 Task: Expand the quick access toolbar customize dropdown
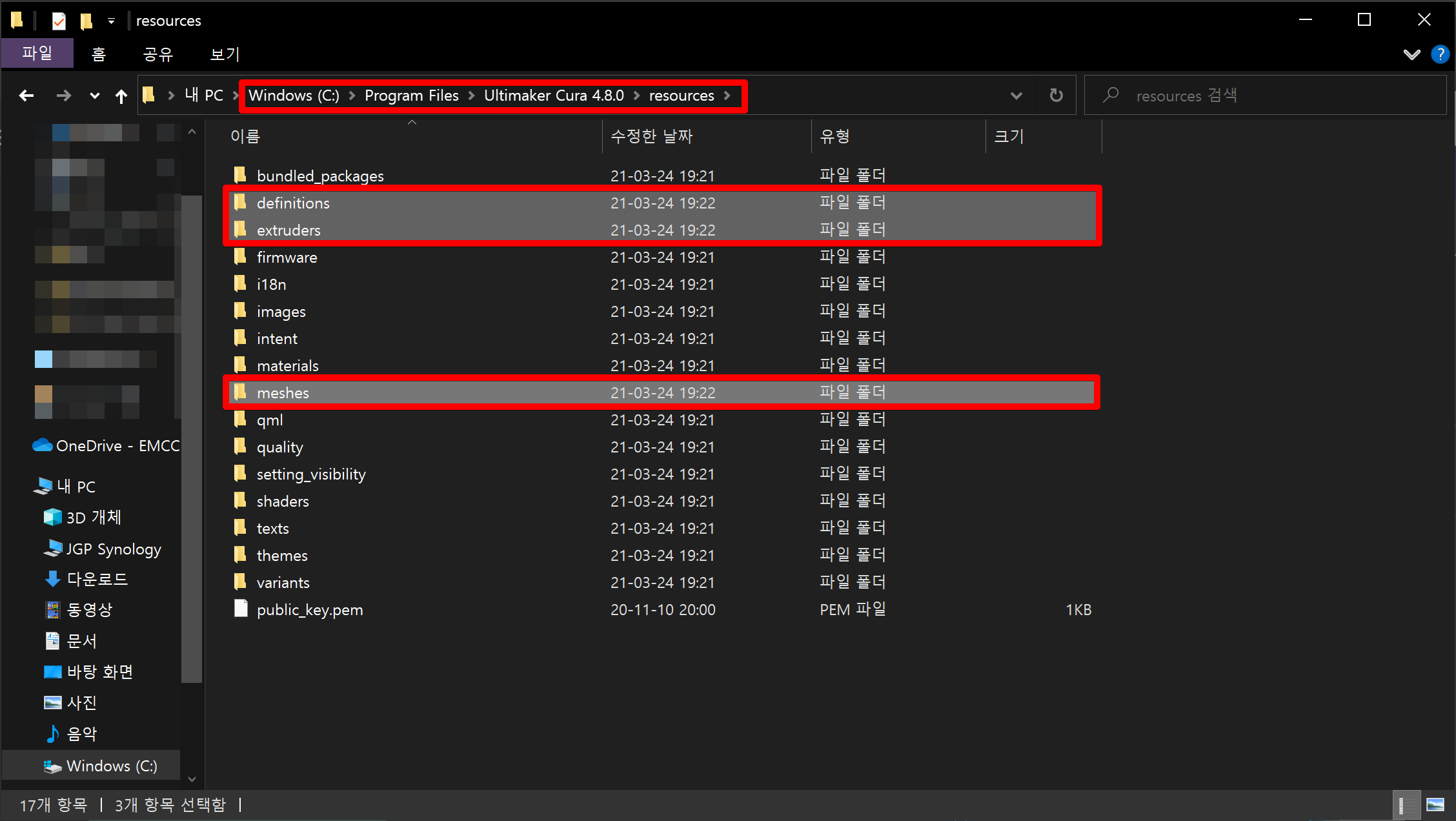coord(111,21)
